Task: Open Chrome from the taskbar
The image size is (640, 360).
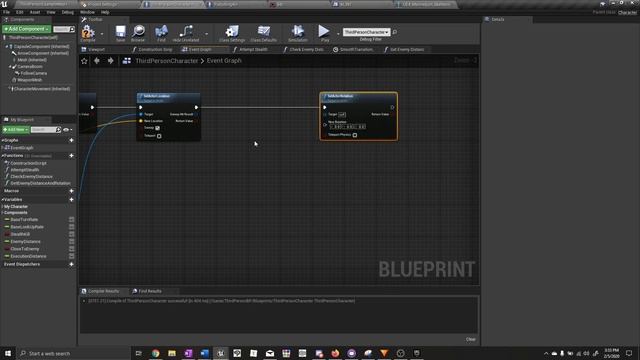Action: pos(156,353)
